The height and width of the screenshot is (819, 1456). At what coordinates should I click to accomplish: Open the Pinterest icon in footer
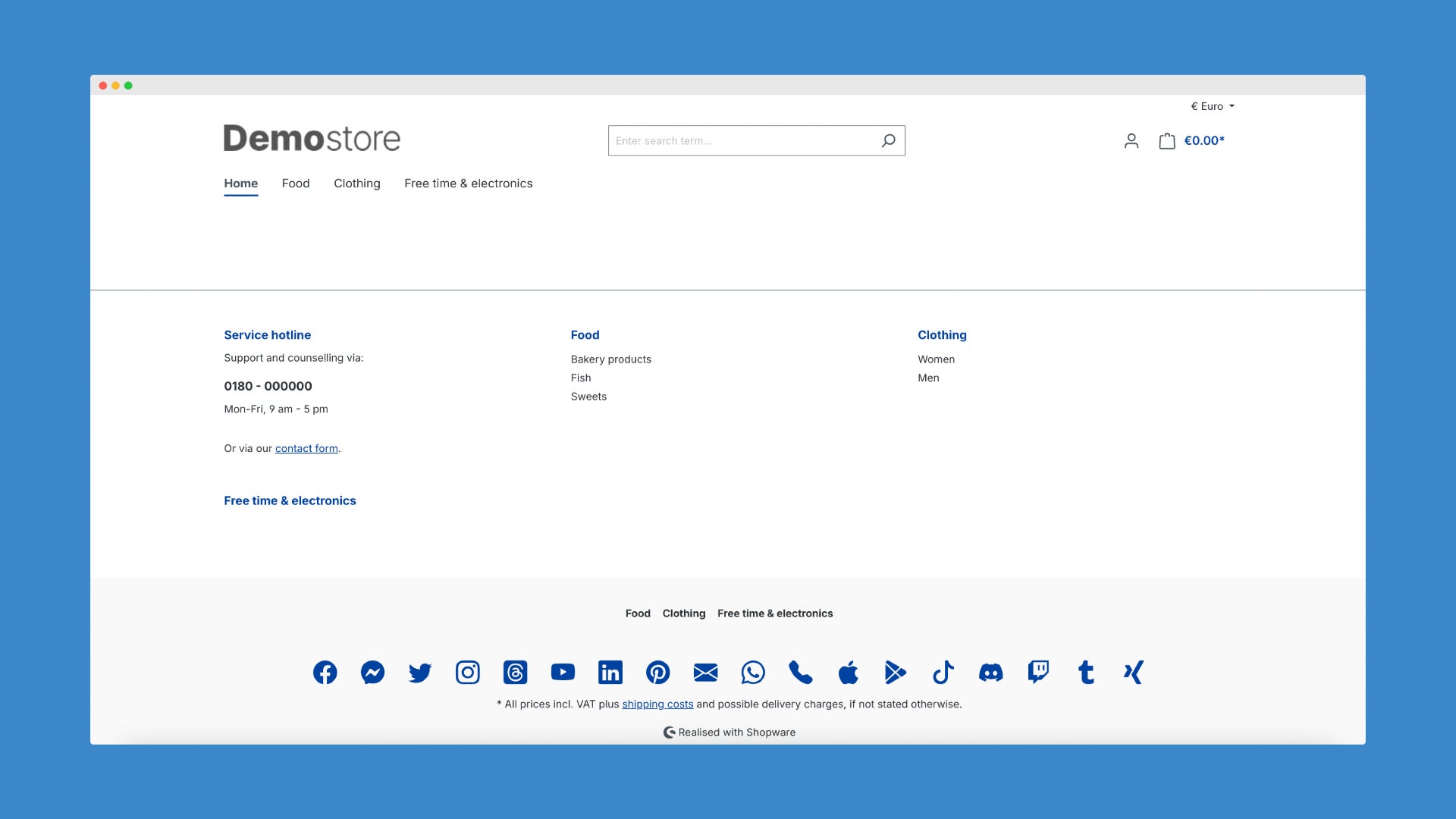point(657,673)
